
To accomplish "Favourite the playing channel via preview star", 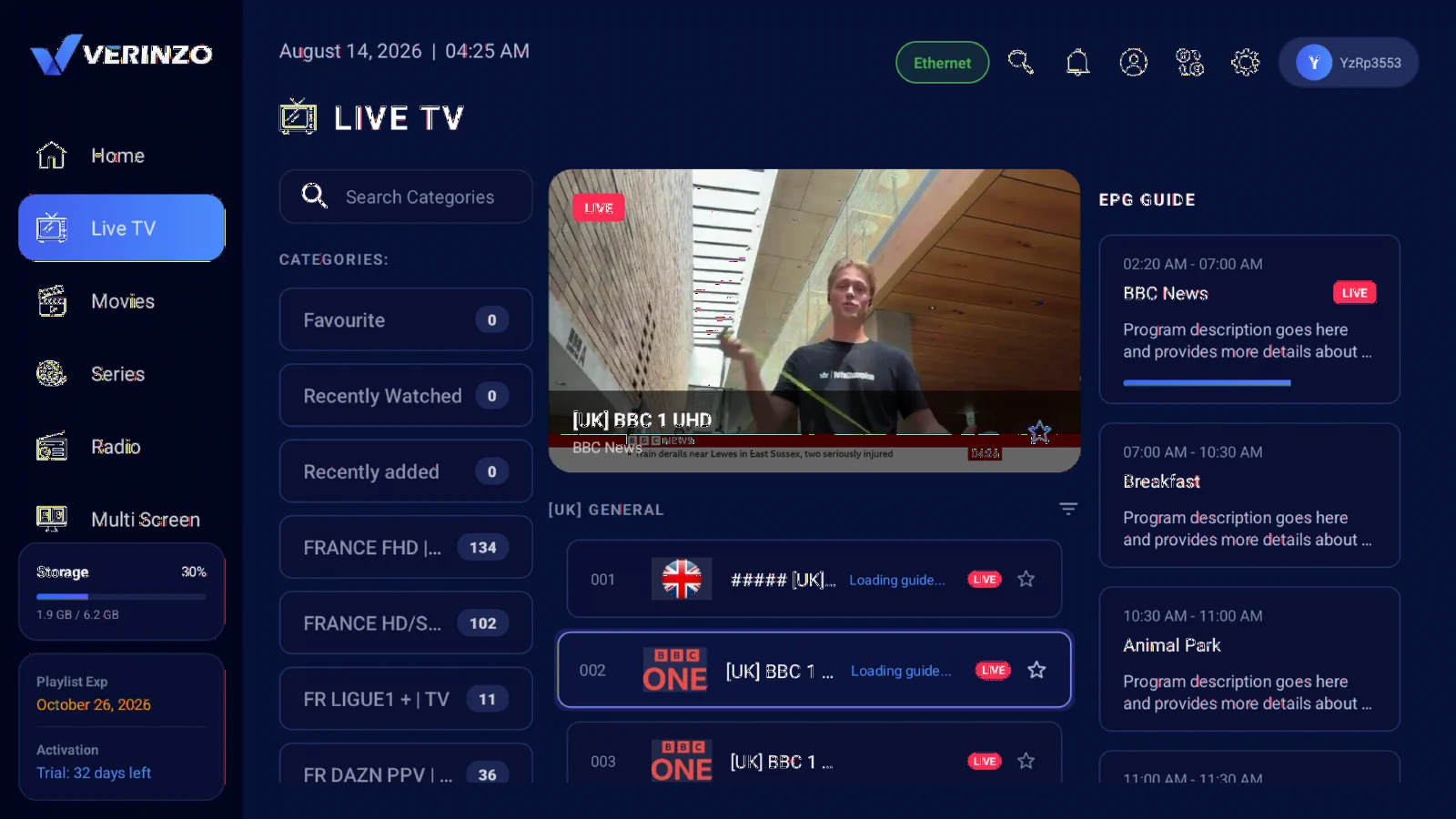I will [x=1039, y=431].
